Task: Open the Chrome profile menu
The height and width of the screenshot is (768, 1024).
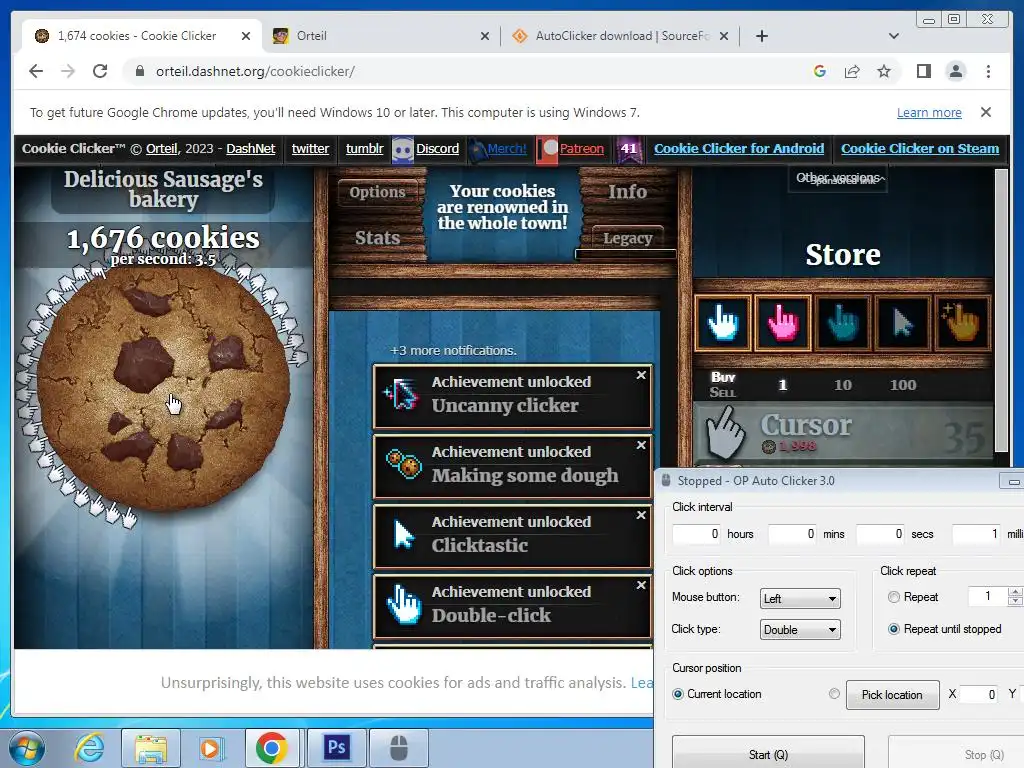Action: tap(955, 71)
